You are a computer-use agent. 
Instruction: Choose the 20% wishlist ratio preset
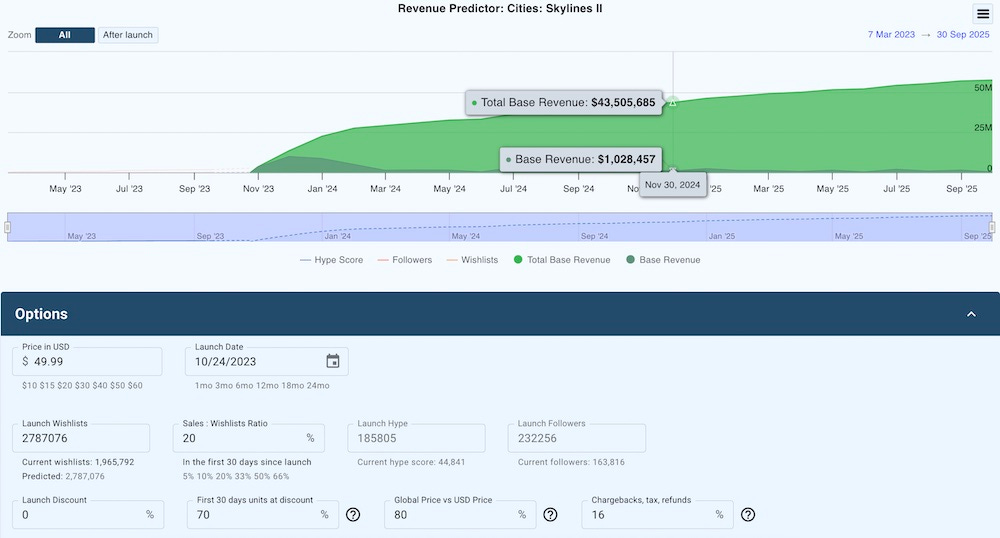tap(225, 476)
